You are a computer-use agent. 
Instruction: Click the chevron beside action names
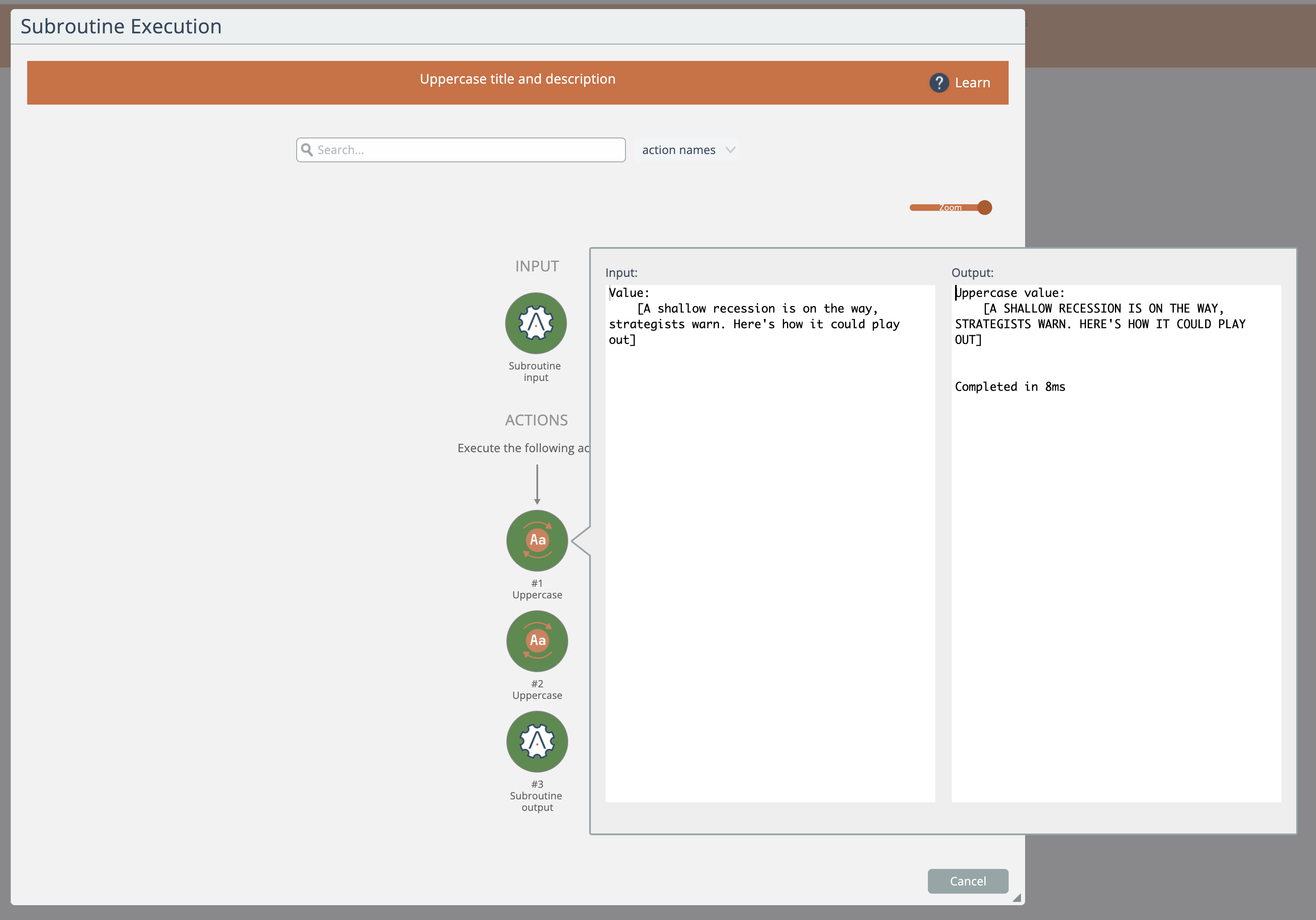click(730, 150)
